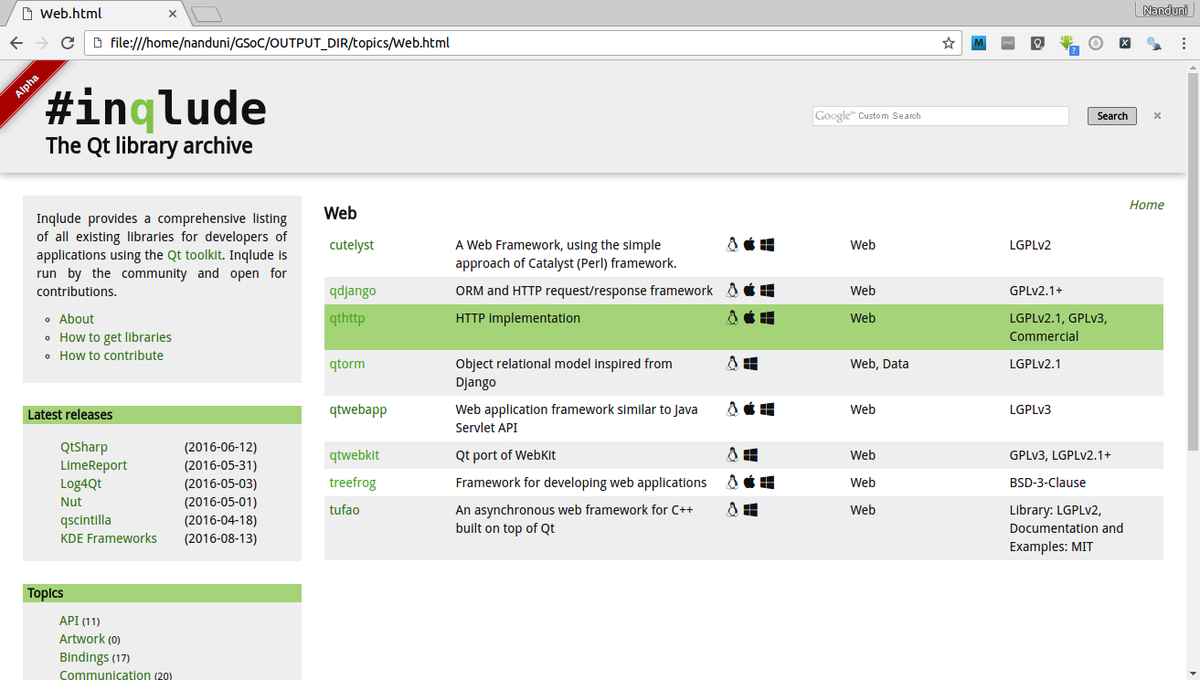This screenshot has height=680, width=1200.
Task: Click the Google Custom Search field
Action: click(940, 116)
